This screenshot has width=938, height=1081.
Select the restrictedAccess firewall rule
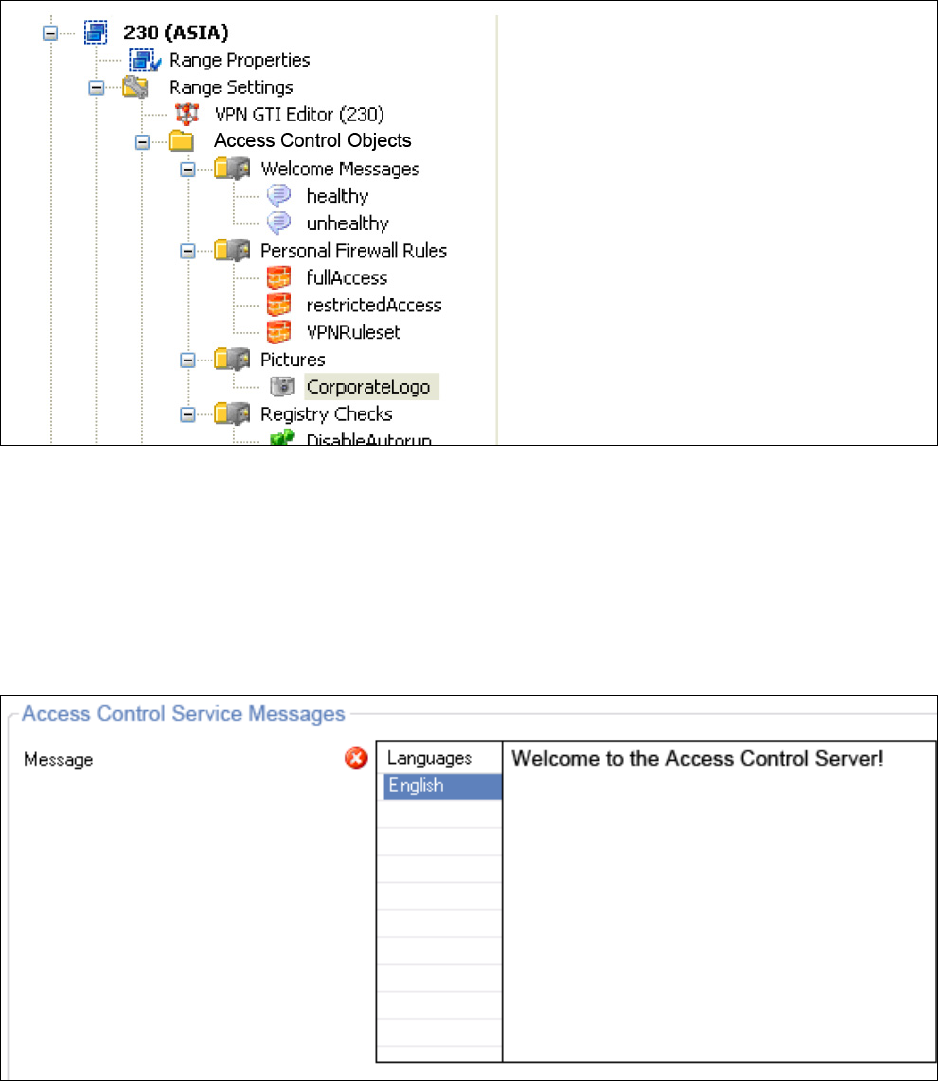[x=373, y=305]
